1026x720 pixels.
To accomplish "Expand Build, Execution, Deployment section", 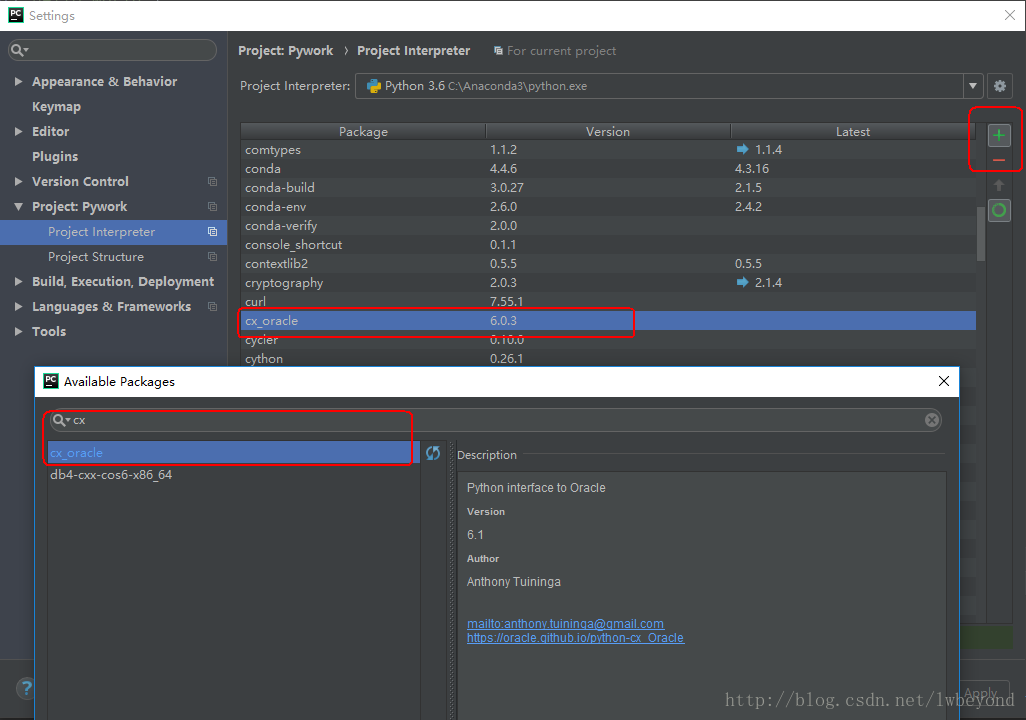I will coord(18,281).
